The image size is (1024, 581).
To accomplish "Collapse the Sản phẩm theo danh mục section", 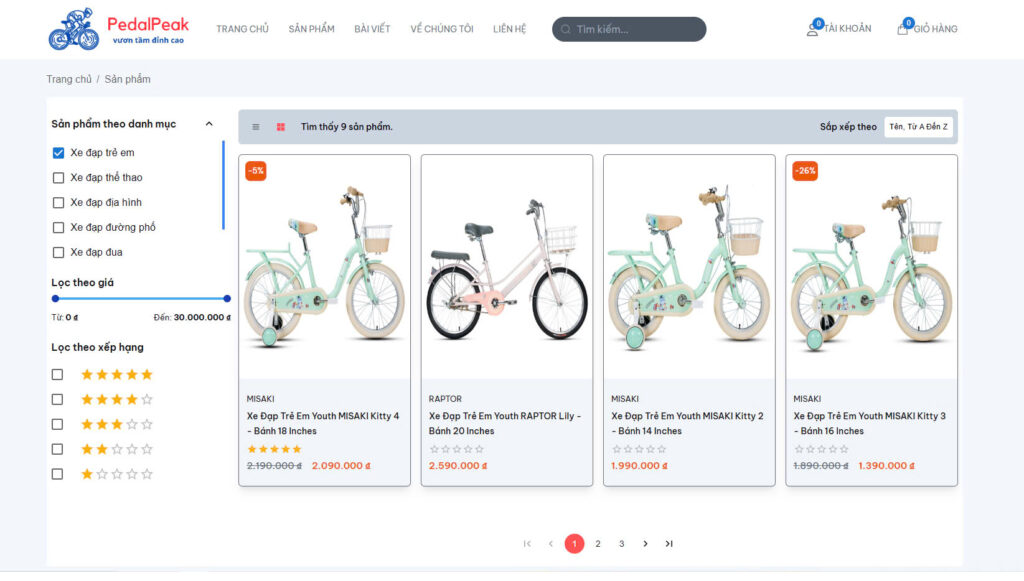I will (x=209, y=124).
